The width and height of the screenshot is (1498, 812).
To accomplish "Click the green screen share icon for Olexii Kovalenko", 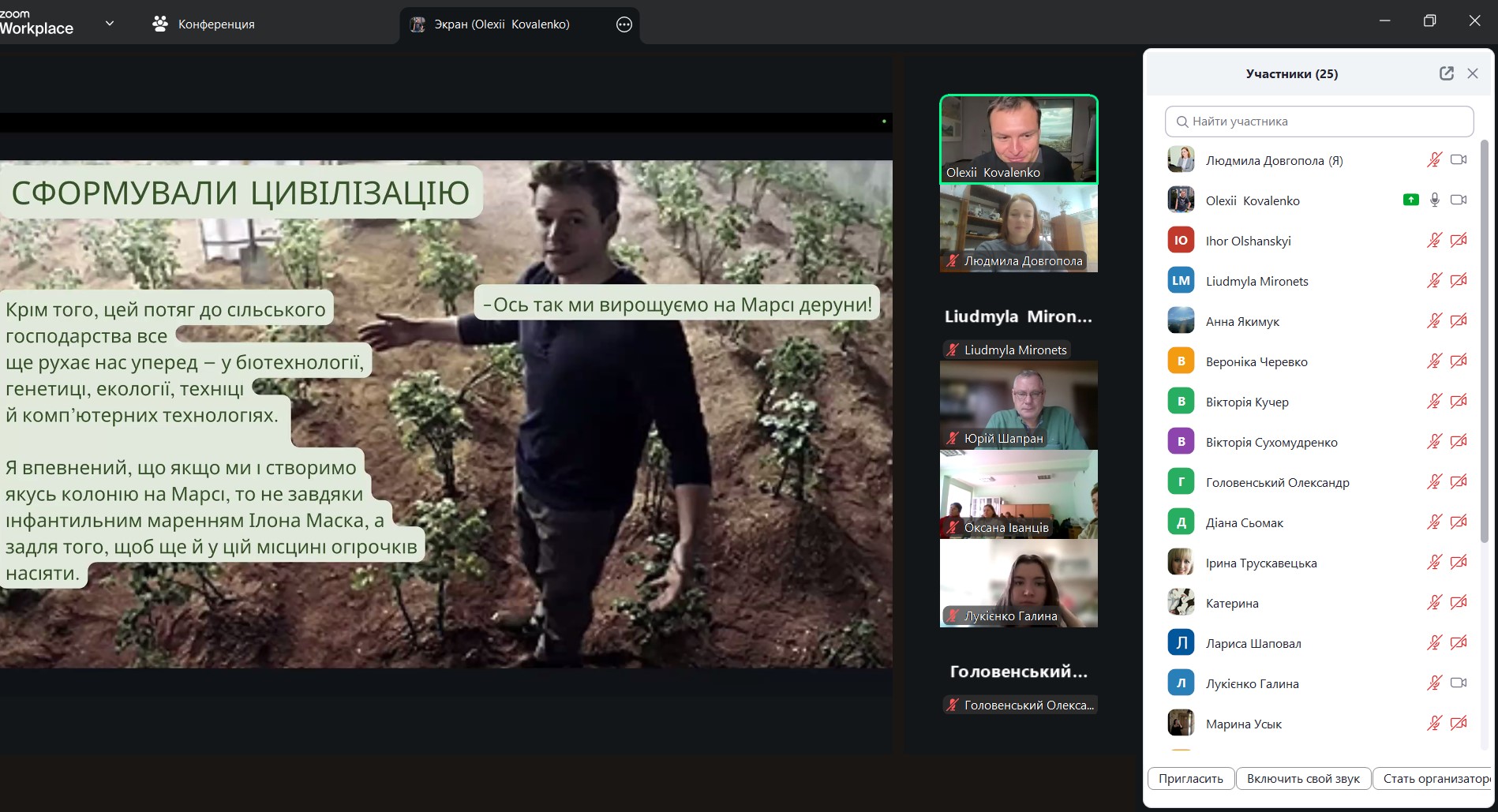I will point(1410,200).
